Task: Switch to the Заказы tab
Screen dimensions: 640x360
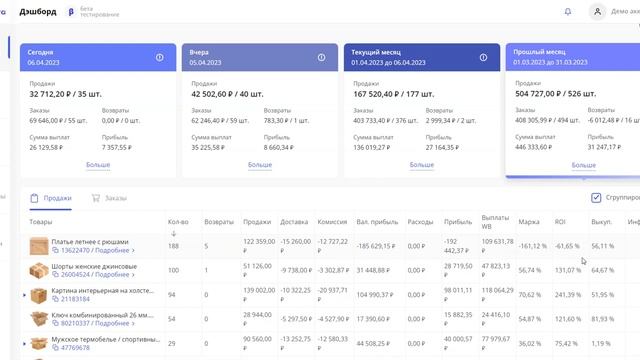Action: 109,198
